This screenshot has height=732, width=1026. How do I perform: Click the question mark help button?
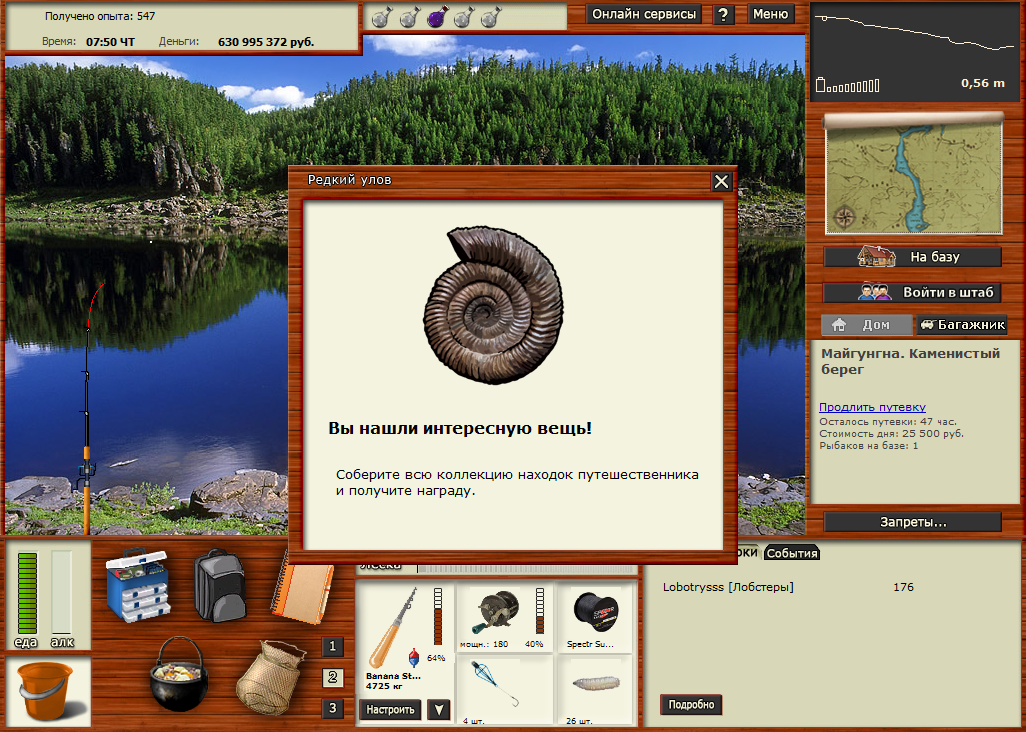(x=723, y=14)
